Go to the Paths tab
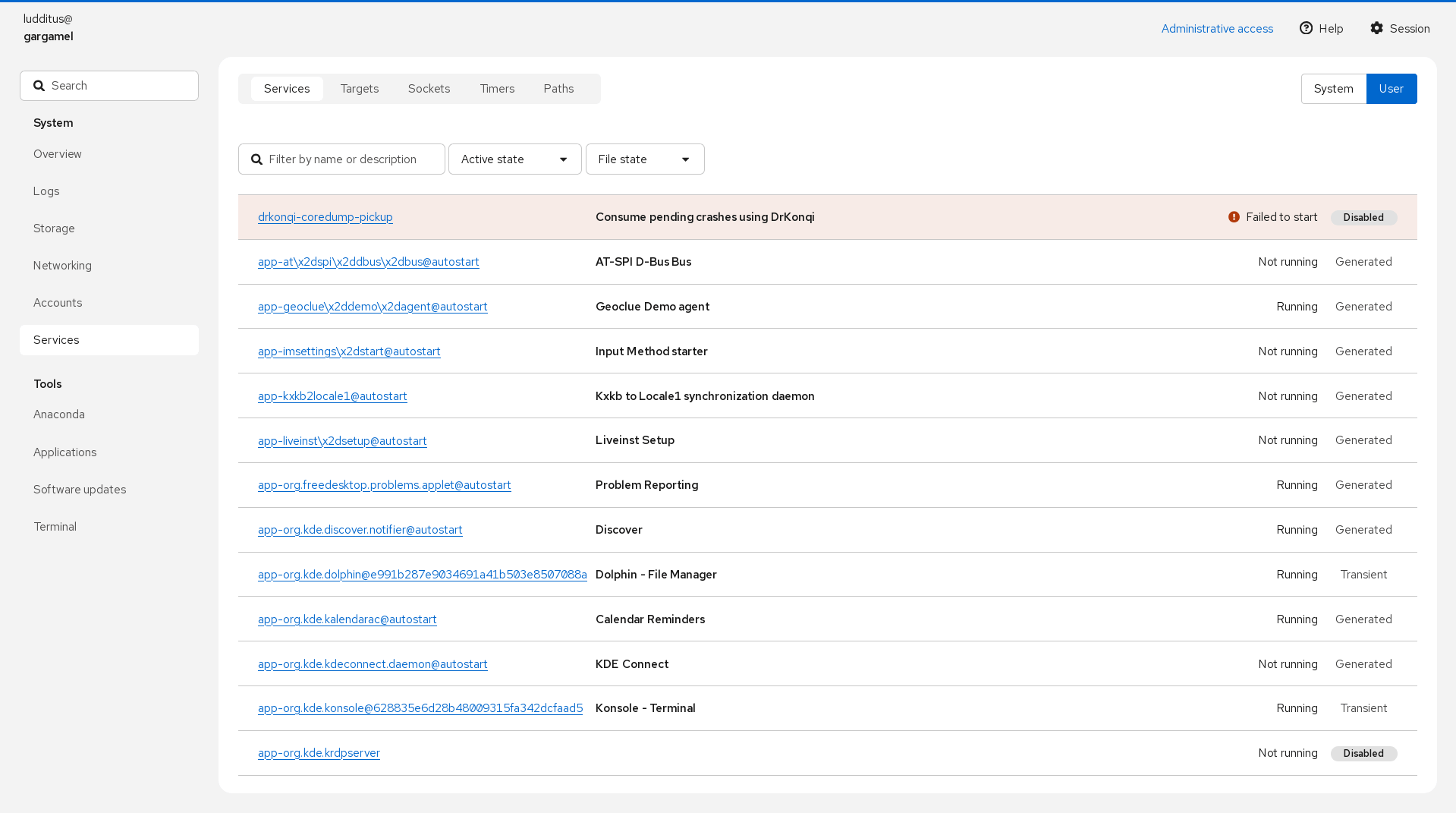Screen dimensions: 1456x813 click(x=558, y=89)
